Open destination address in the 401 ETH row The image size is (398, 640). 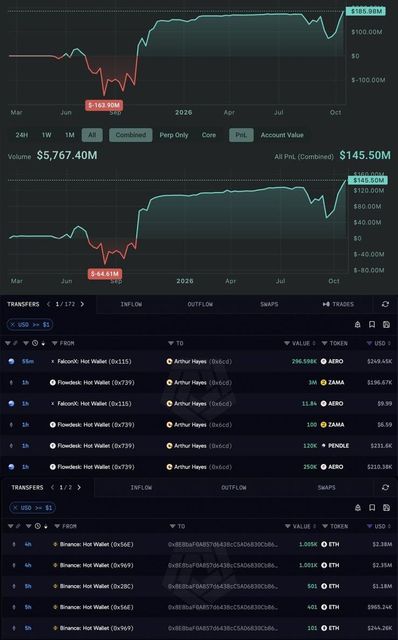pos(223,607)
